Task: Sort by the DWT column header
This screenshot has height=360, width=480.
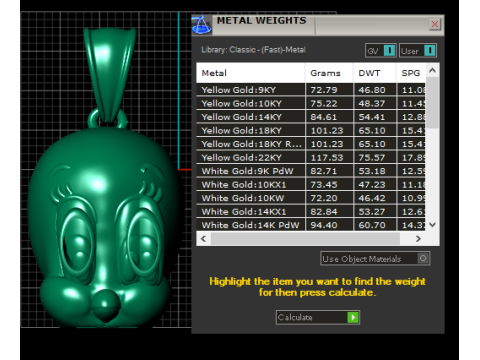Action: 375,73
